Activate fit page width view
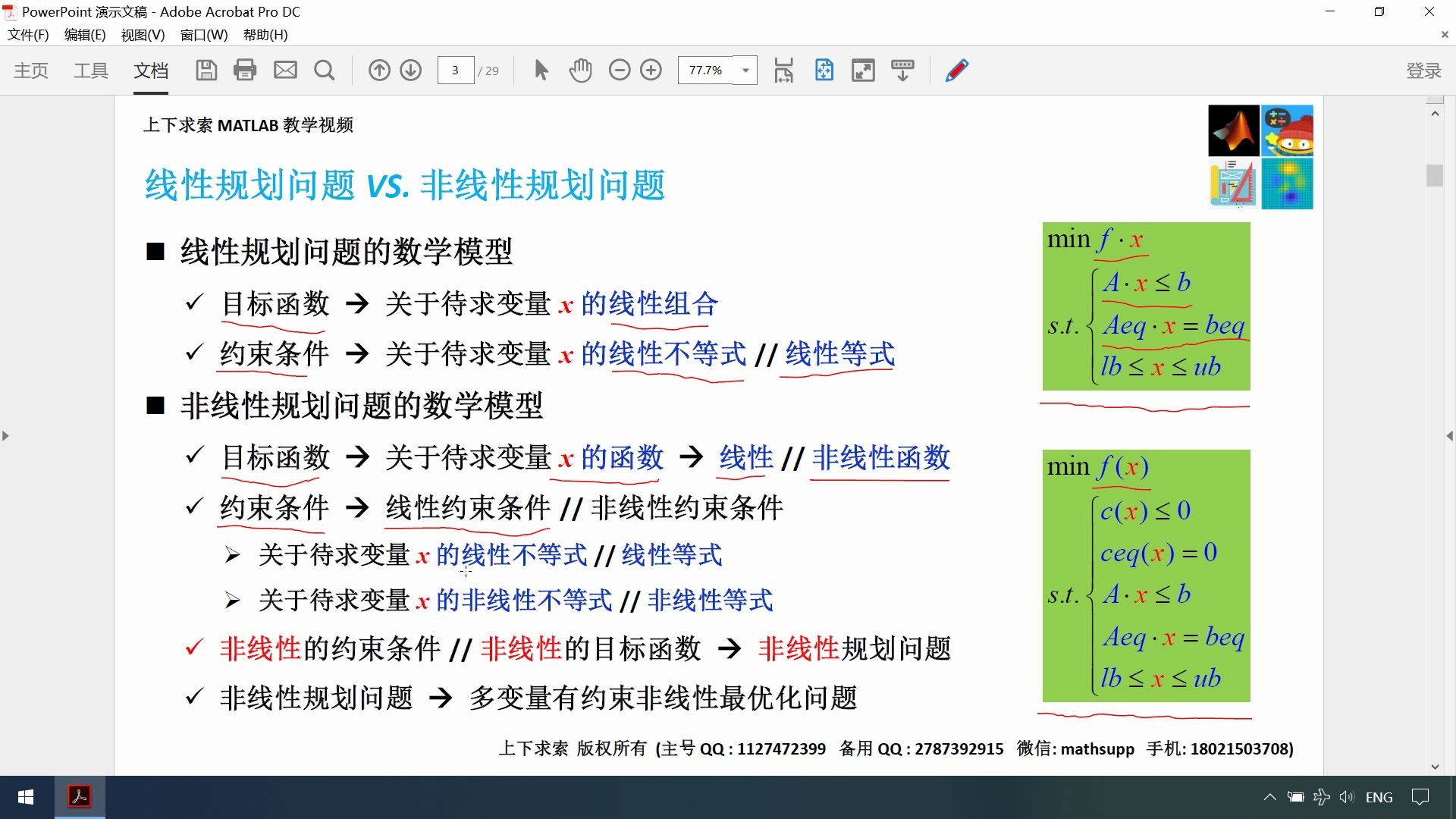The width and height of the screenshot is (1456, 819). point(784,70)
